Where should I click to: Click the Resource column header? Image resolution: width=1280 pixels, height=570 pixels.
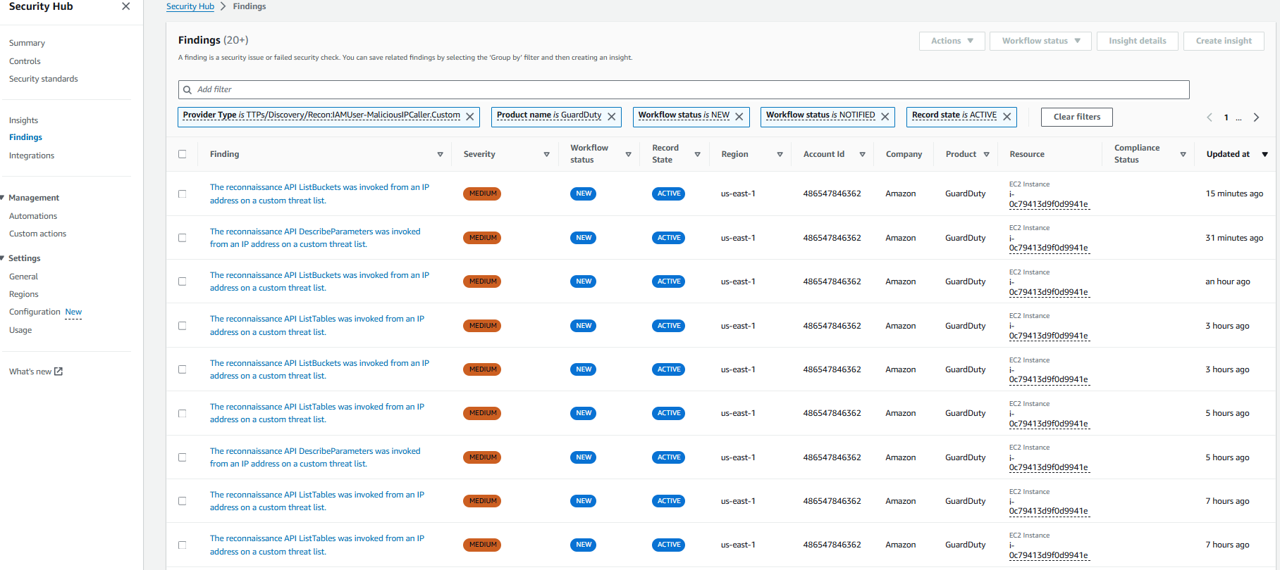coord(1027,154)
